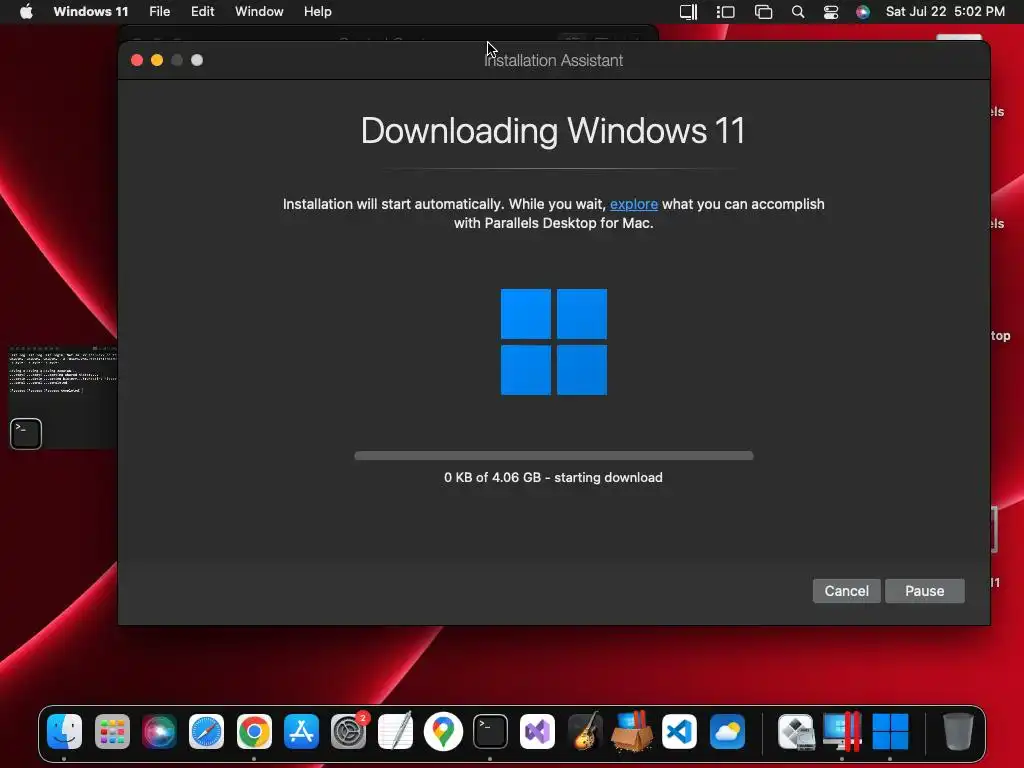Click the Siri icon in the menu bar
This screenshot has height=768, width=1024.
point(863,11)
